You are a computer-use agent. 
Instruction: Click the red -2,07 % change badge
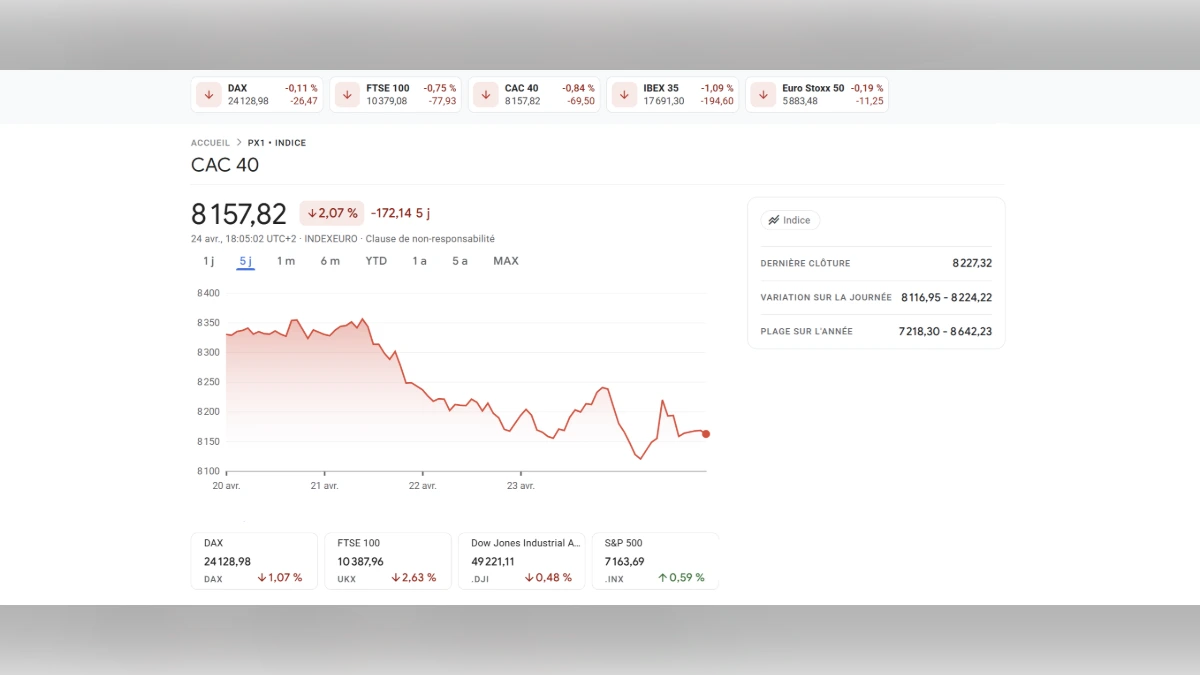(x=331, y=213)
